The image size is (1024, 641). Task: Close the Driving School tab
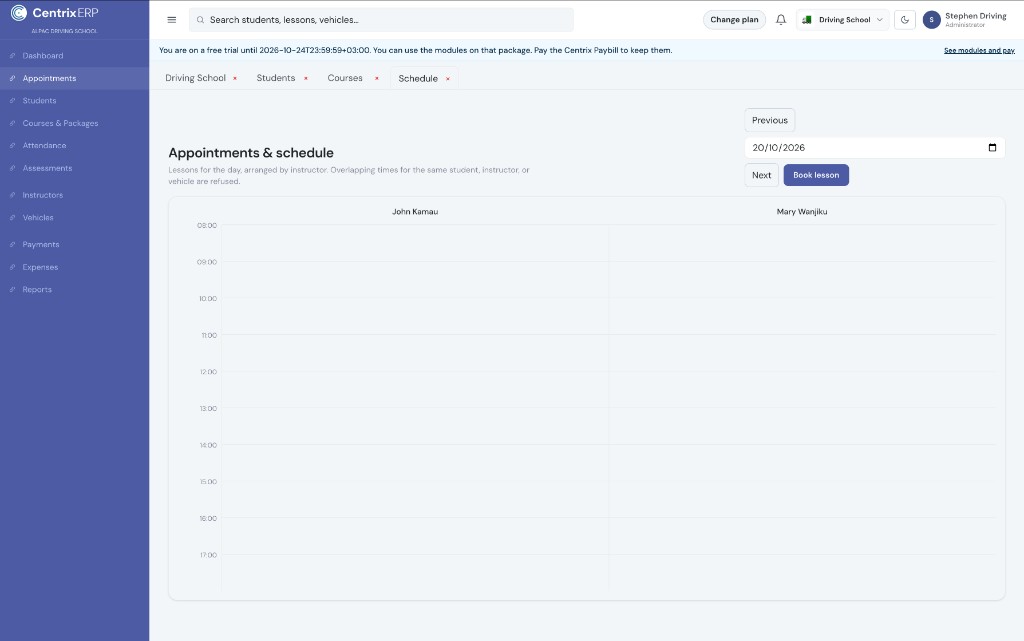(235, 78)
